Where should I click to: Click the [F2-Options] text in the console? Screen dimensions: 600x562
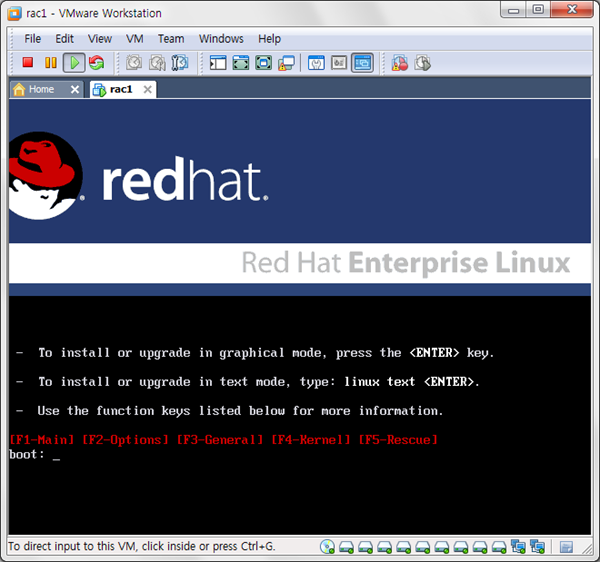click(125, 440)
